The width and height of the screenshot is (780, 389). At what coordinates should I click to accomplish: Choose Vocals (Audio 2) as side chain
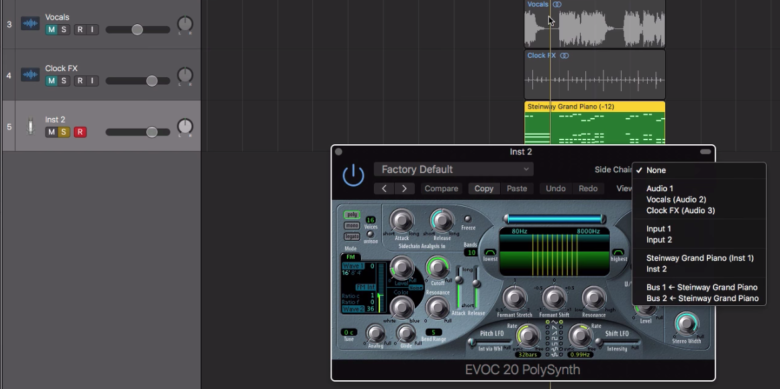699,199
